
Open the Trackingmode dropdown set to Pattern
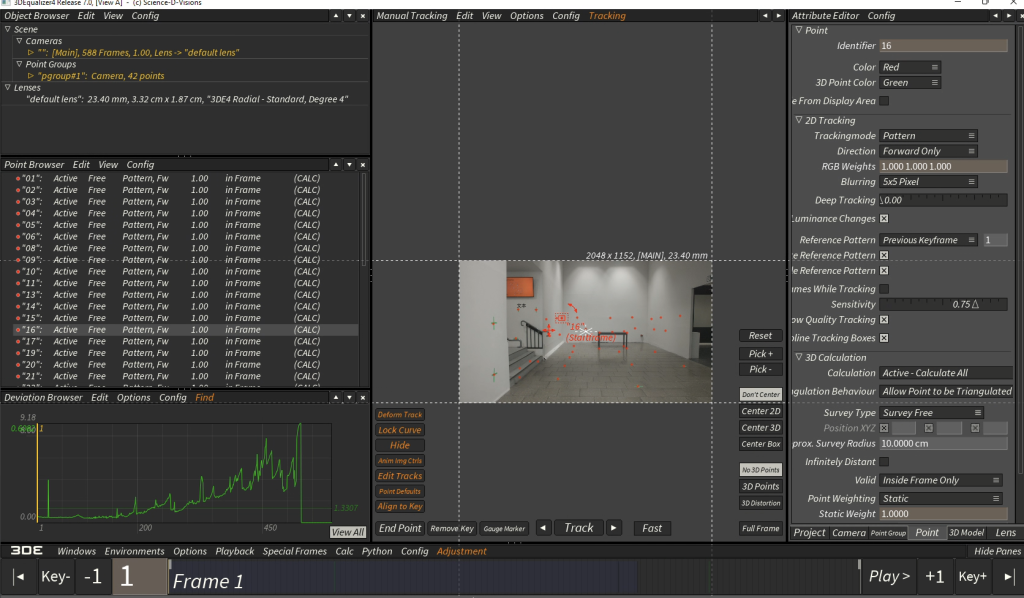click(x=929, y=136)
